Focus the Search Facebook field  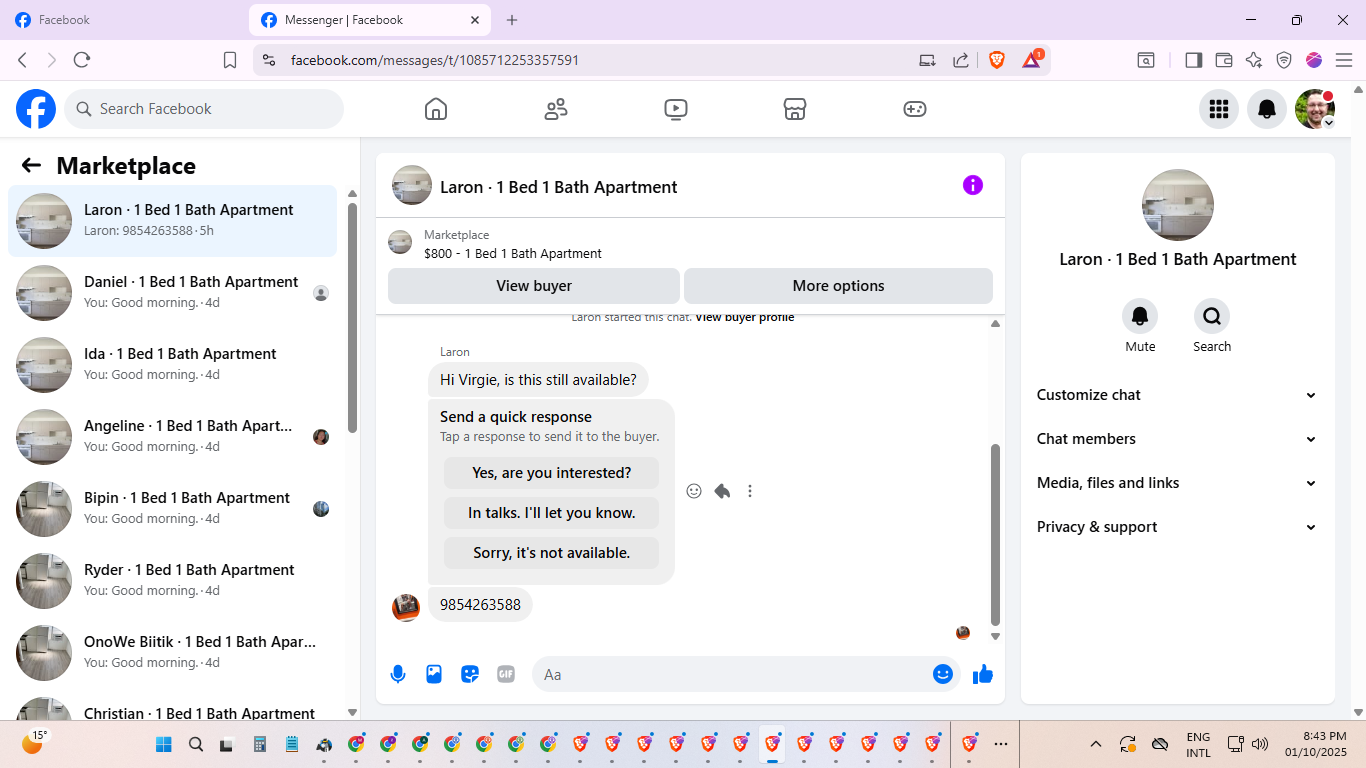(204, 109)
